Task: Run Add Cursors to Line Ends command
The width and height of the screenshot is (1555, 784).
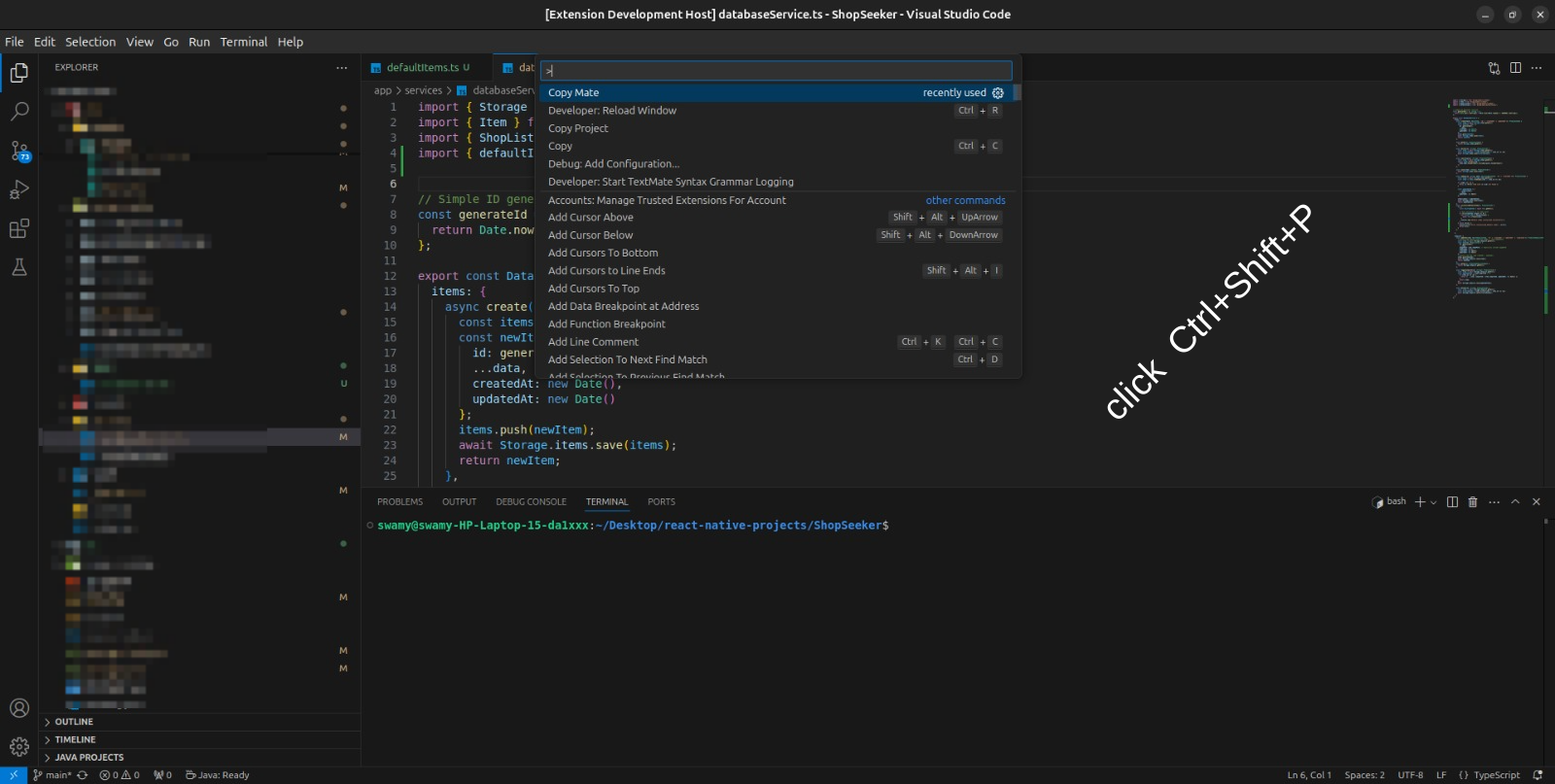Action: (x=776, y=271)
